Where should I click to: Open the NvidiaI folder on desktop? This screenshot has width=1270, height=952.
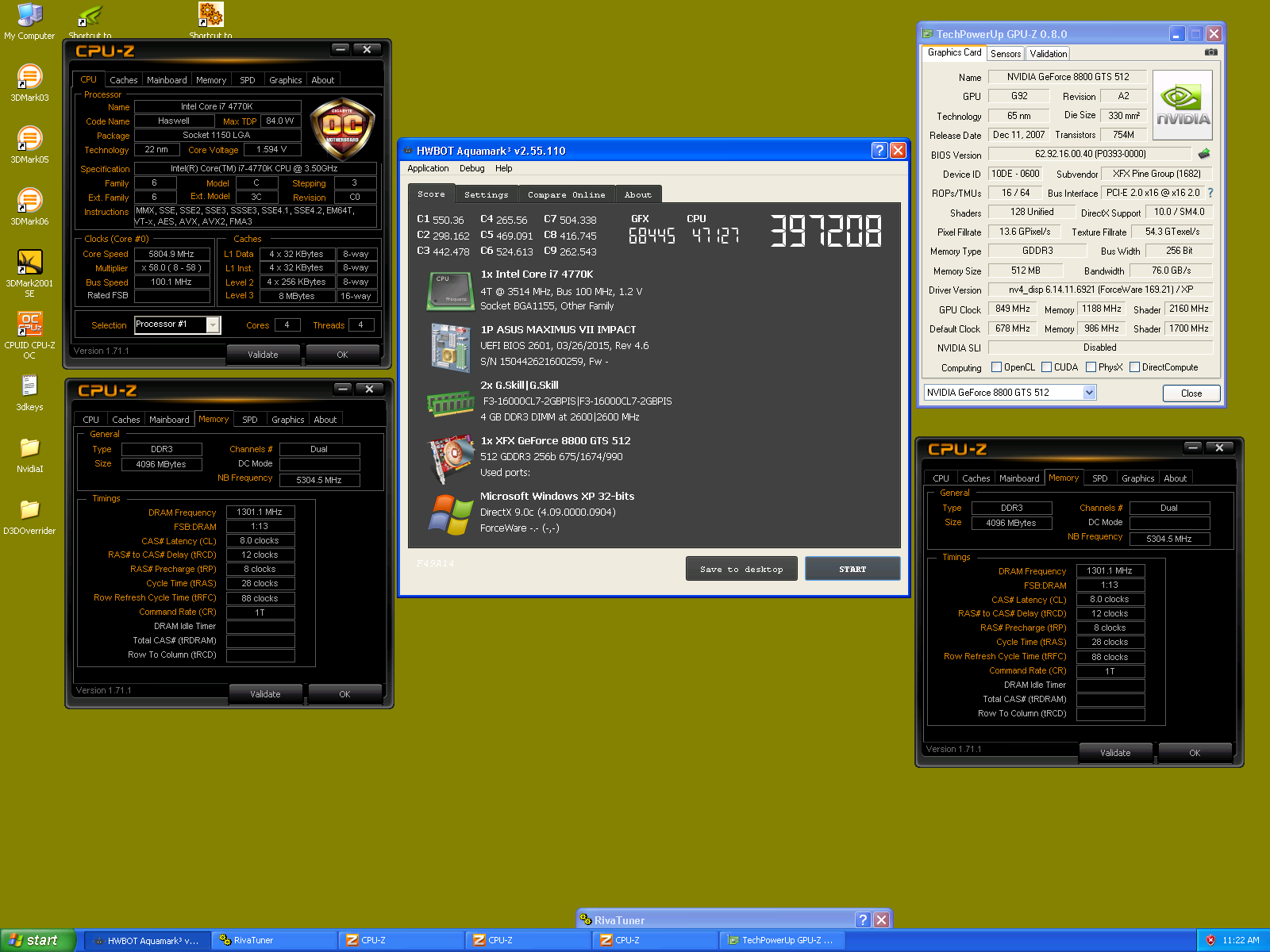[29, 454]
